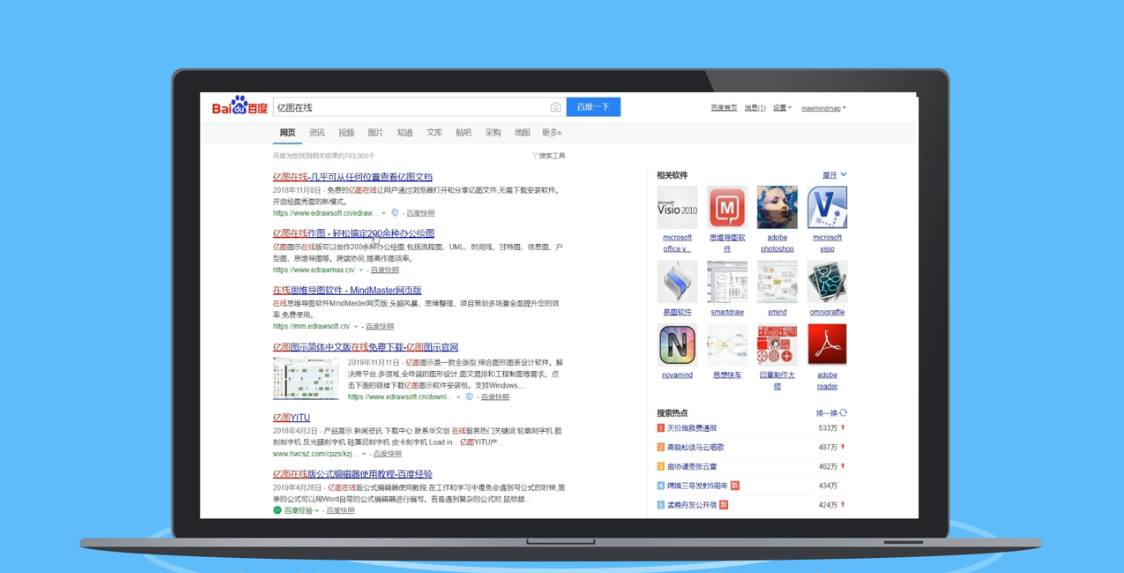Open the 亿图图示 result screenshot thumbnail
This screenshot has width=1124, height=573.
click(x=306, y=378)
